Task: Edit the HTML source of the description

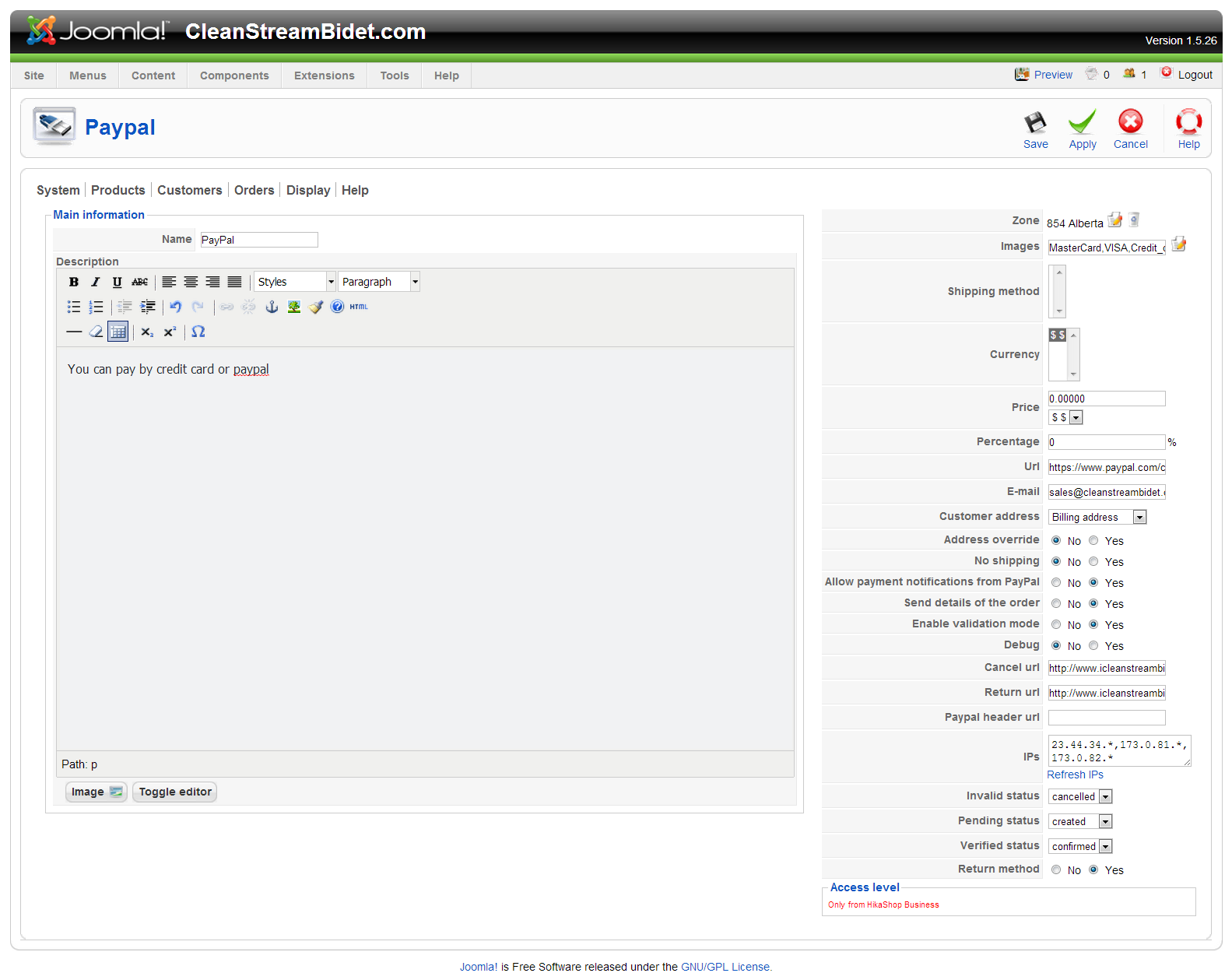Action: [359, 307]
